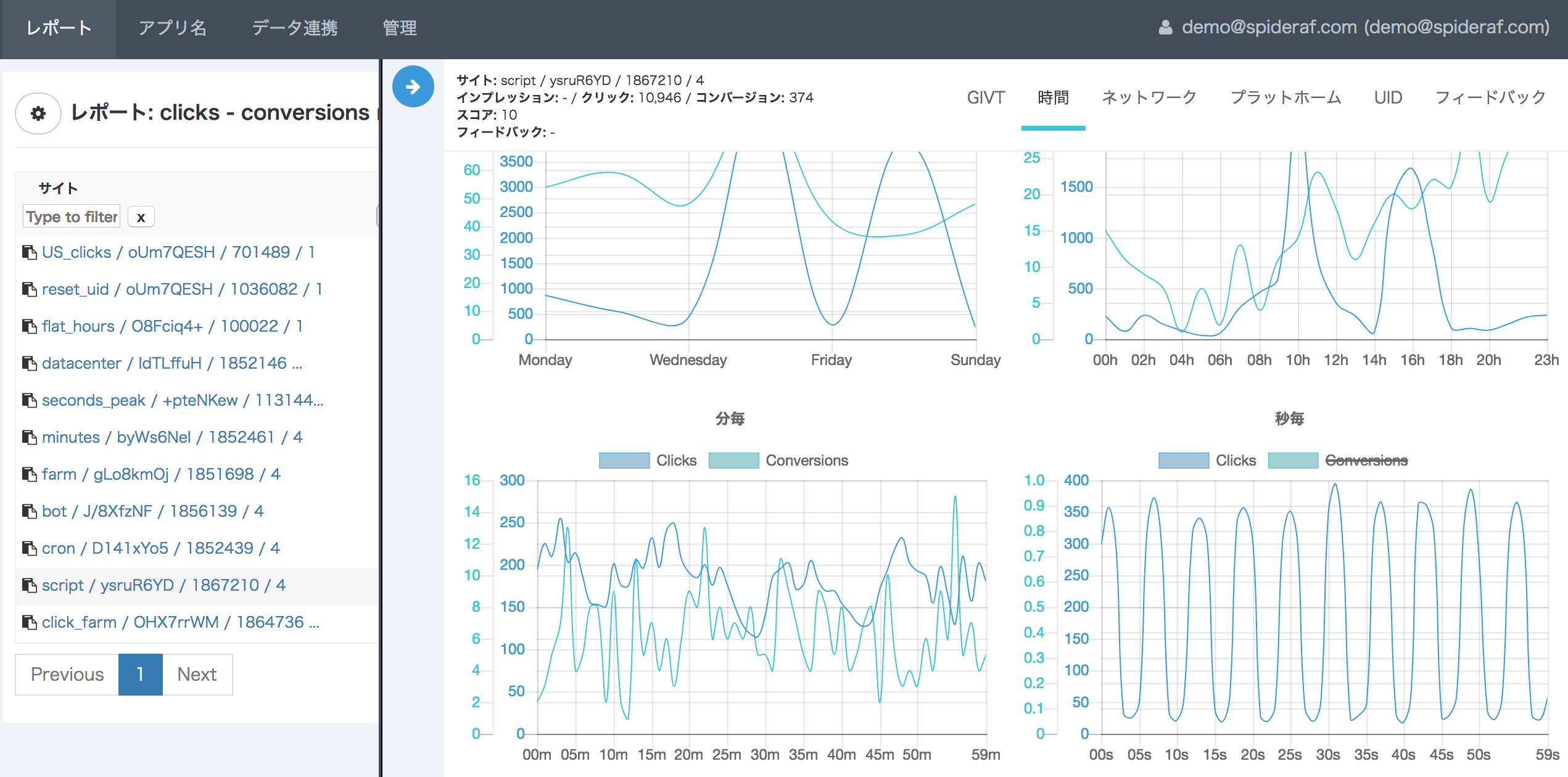The width and height of the screenshot is (1568, 777).
Task: Switch to the ネットワーク tab
Action: (x=1149, y=97)
